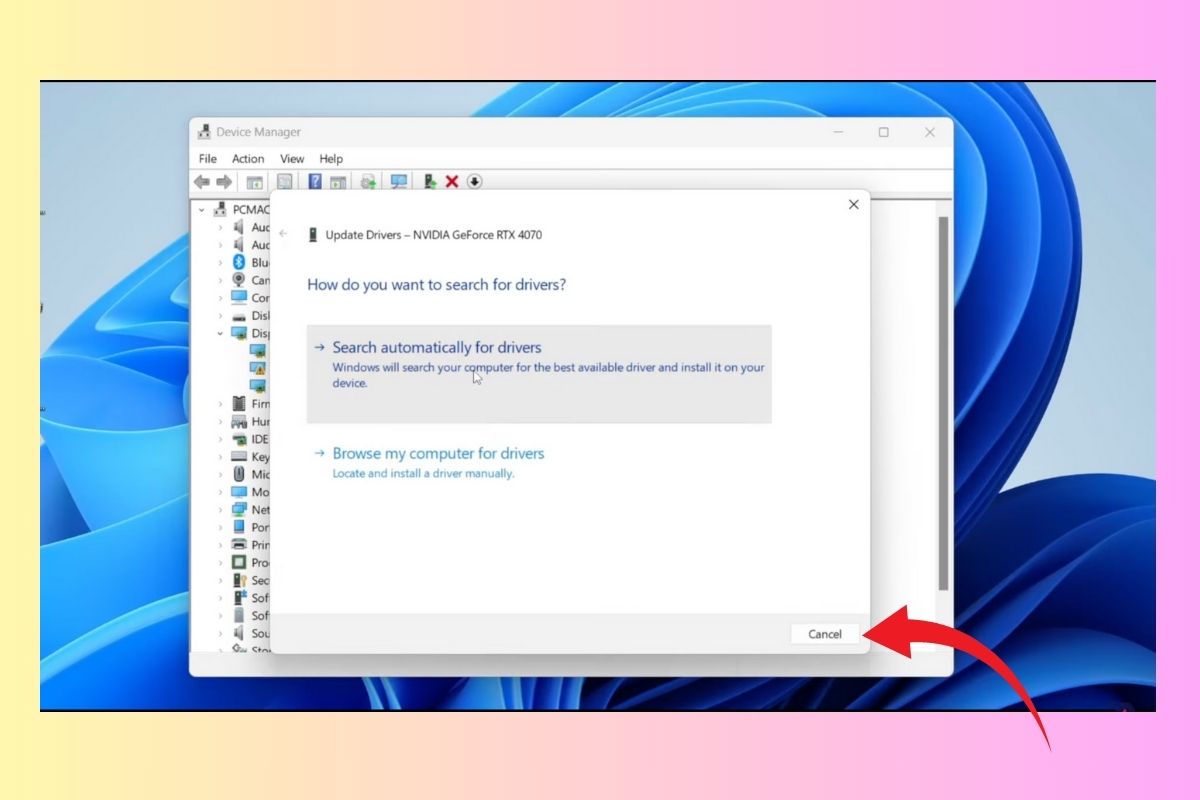Open the Help menu
Image resolution: width=1200 pixels, height=800 pixels.
click(x=331, y=159)
